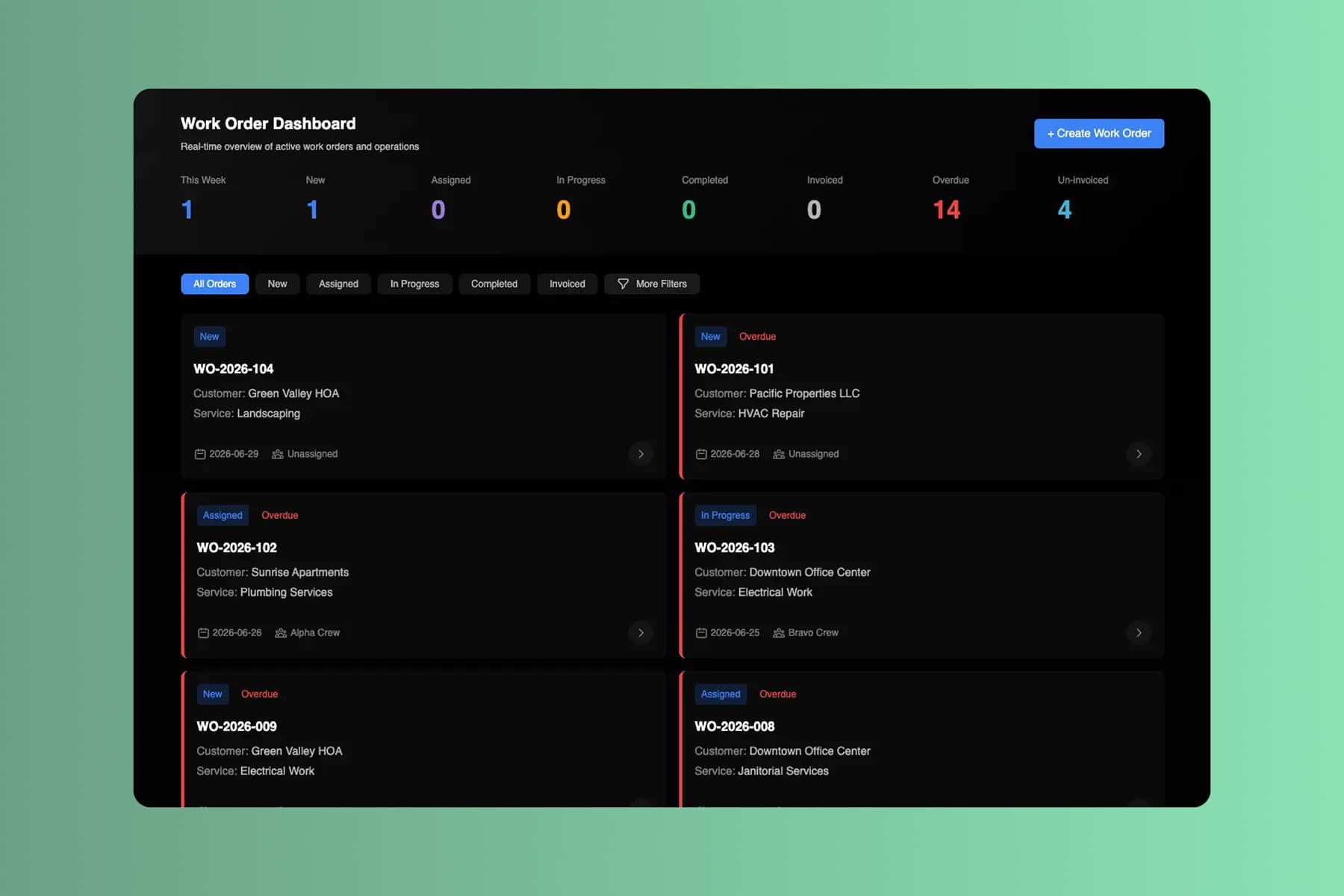The height and width of the screenshot is (896, 1344).
Task: Click the In Progress badge on WO-2026-103
Action: coord(725,515)
